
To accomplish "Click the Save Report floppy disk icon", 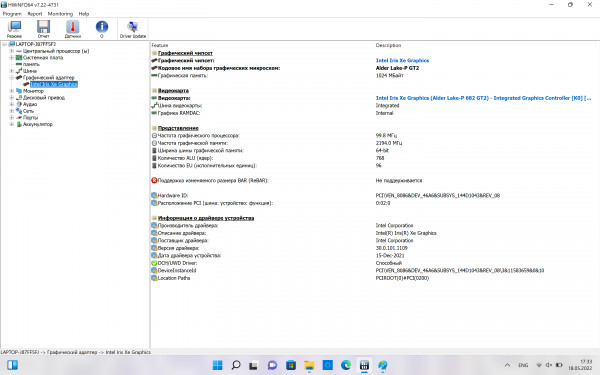I will click(43, 29).
